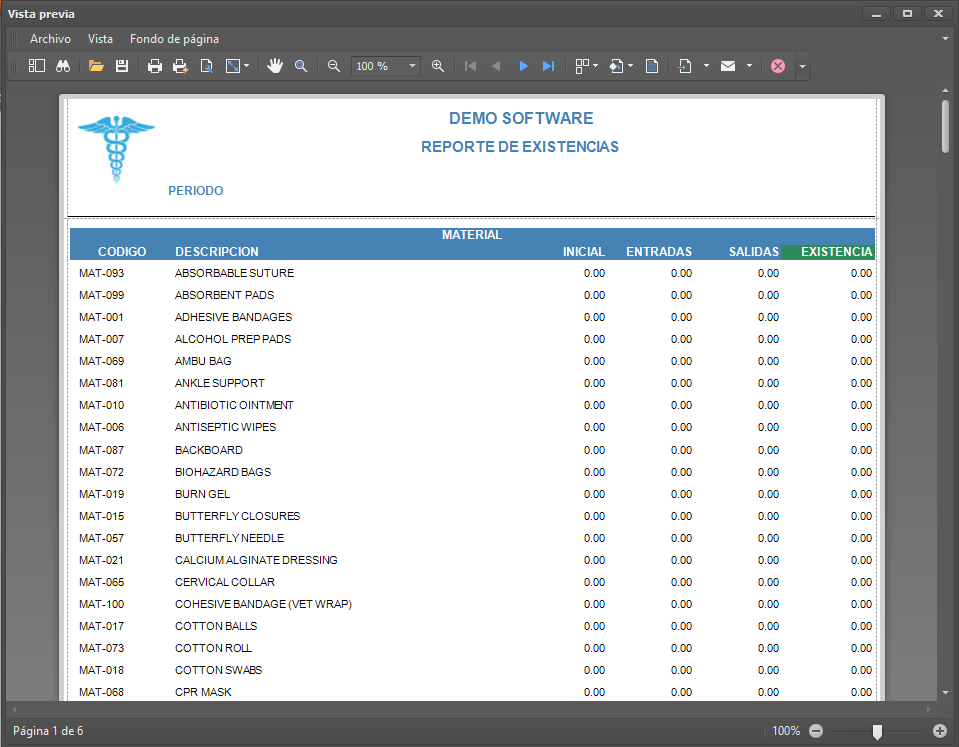Go to the next page arrow
The width and height of the screenshot is (959, 747).
(523, 66)
